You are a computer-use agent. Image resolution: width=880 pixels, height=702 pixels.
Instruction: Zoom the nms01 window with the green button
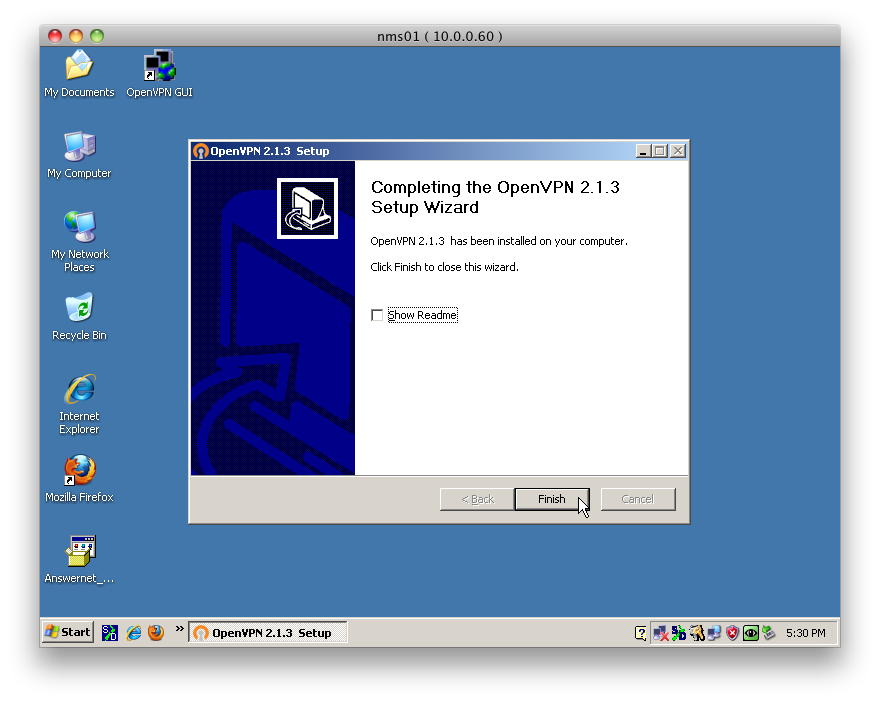click(97, 36)
